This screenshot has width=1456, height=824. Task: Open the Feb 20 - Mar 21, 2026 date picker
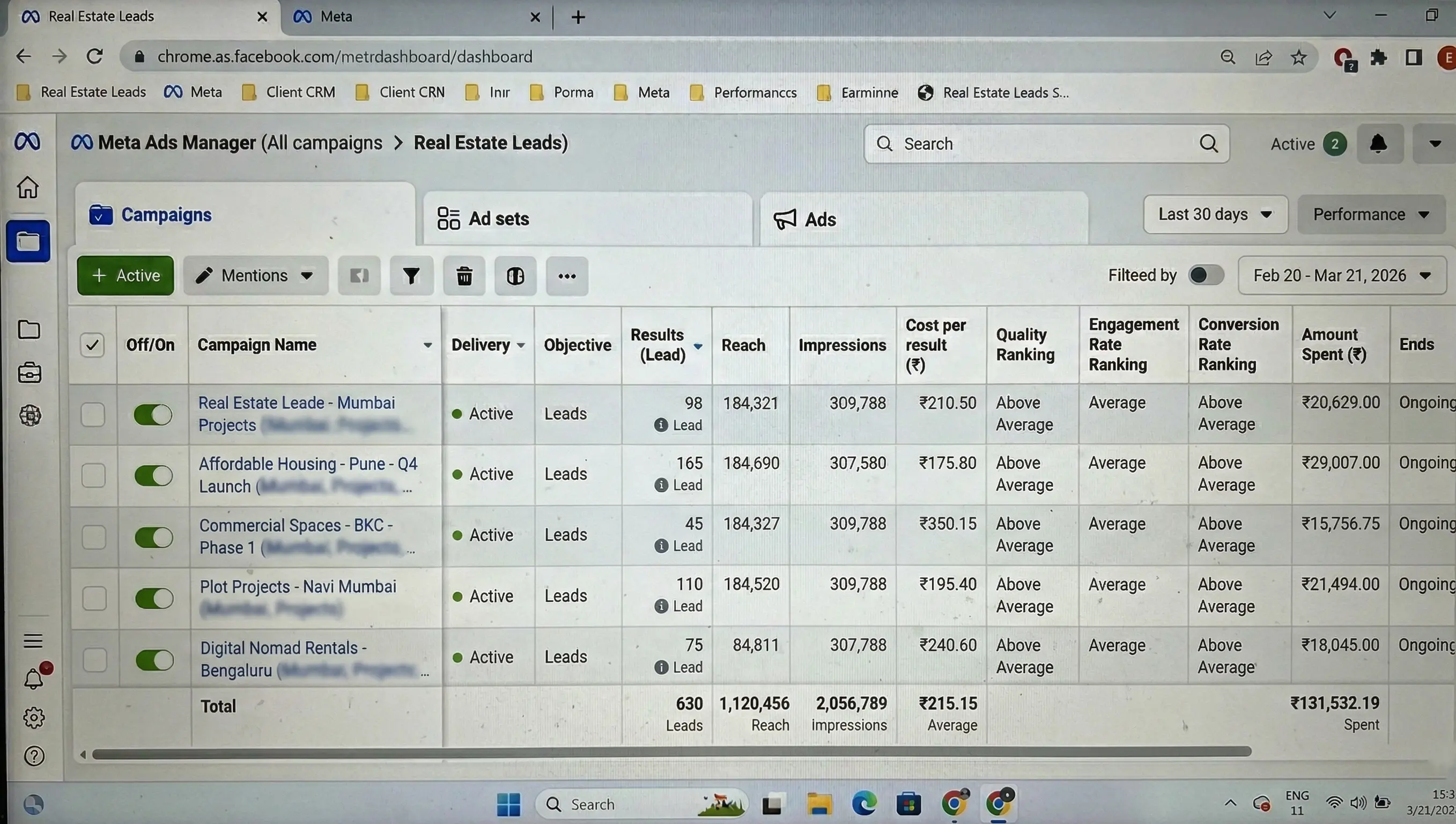tap(1341, 276)
